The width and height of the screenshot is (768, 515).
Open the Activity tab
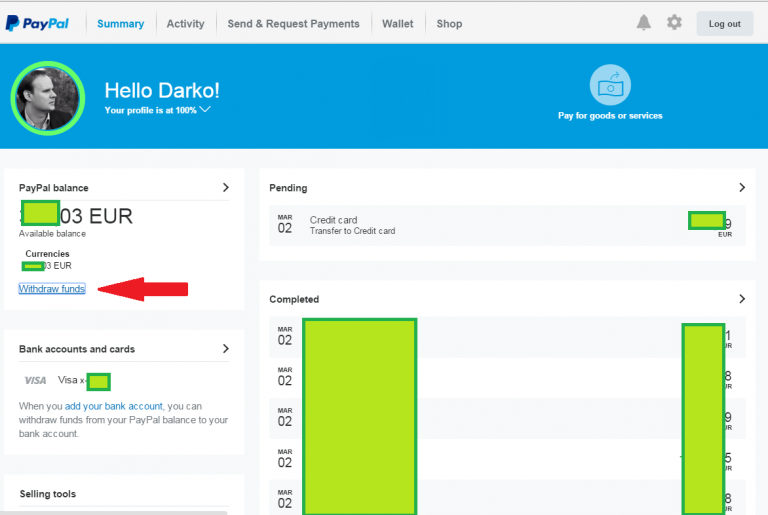coord(185,24)
